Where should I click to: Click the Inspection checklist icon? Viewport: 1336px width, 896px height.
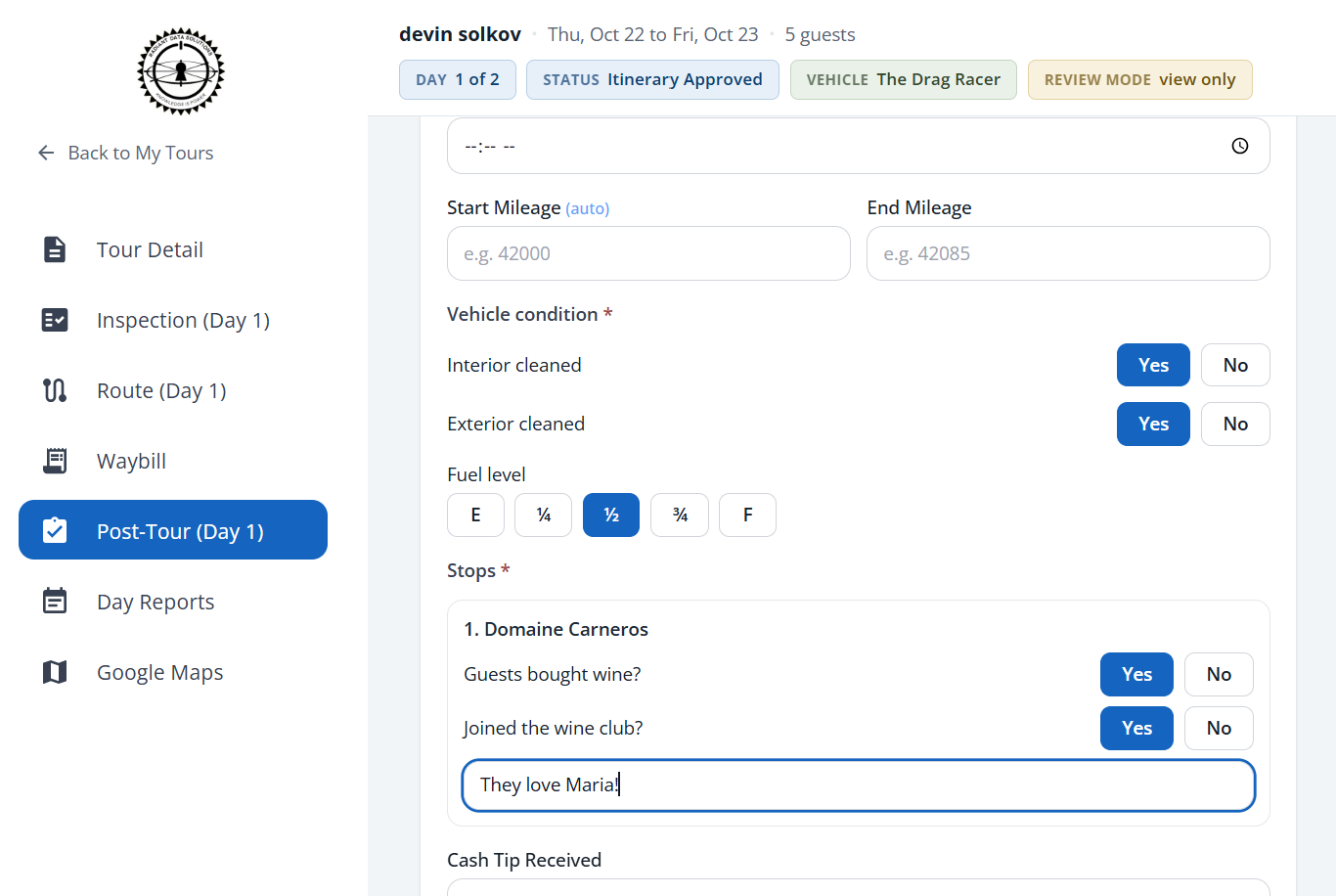point(55,320)
